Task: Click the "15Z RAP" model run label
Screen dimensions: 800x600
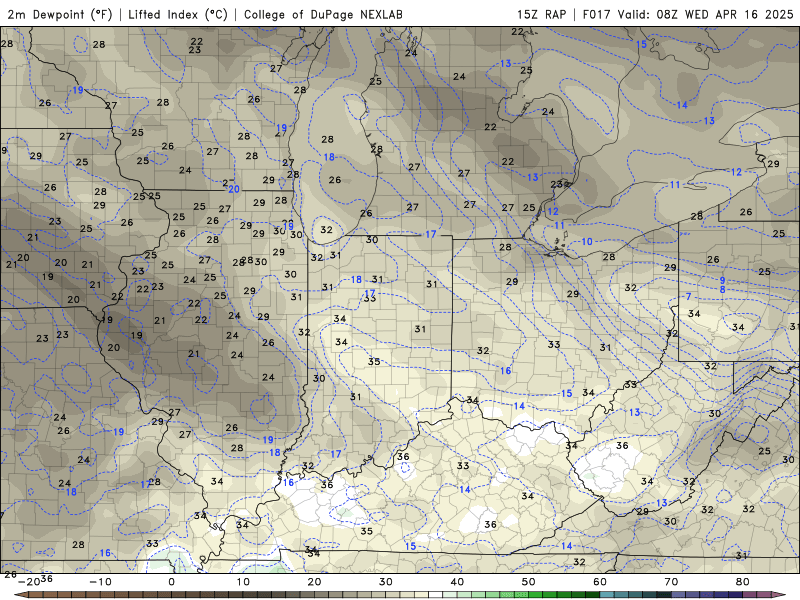Action: pos(541,14)
